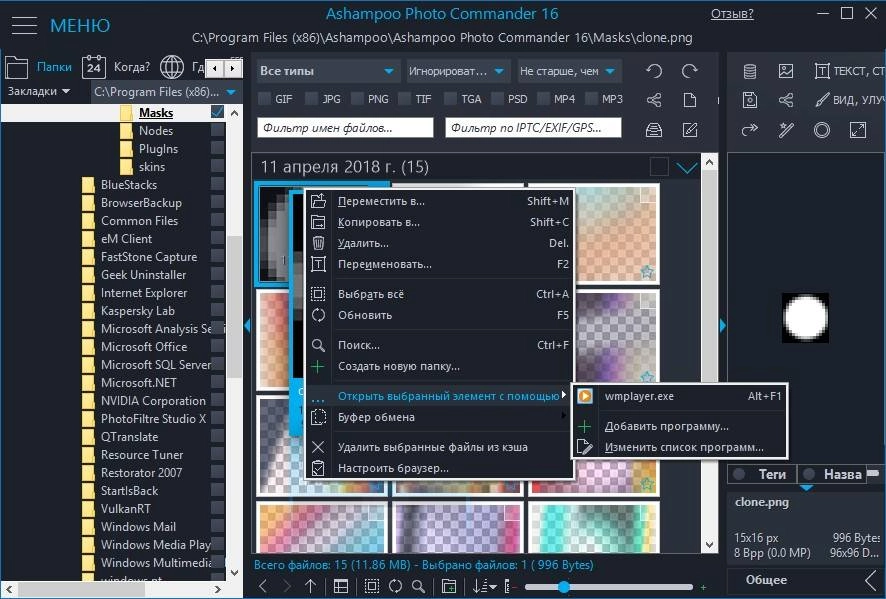
Task: Click the calendar Когда icon
Action: coord(94,67)
